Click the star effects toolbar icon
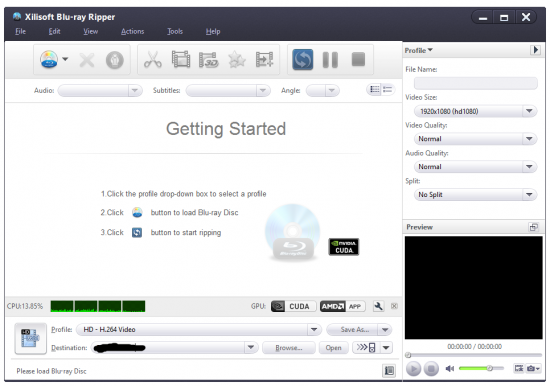 coord(237,60)
